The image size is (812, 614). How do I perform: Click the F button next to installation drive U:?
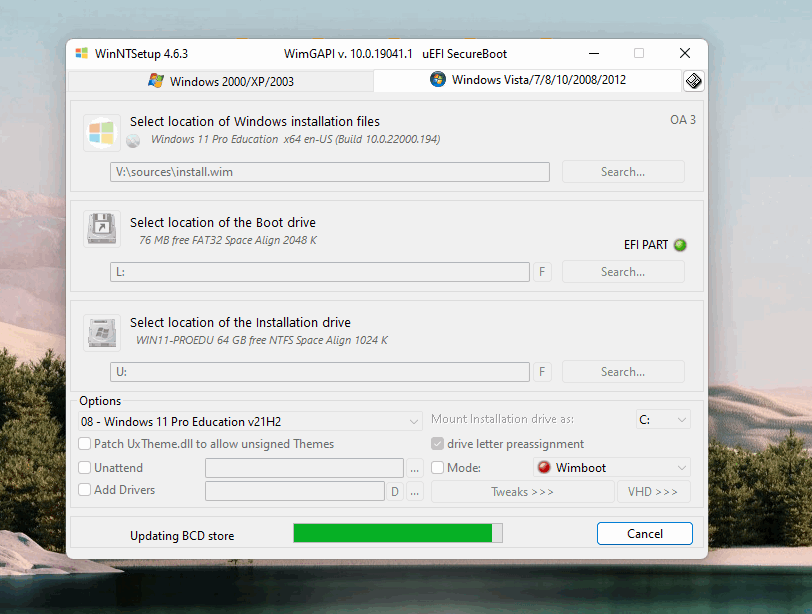tap(542, 372)
